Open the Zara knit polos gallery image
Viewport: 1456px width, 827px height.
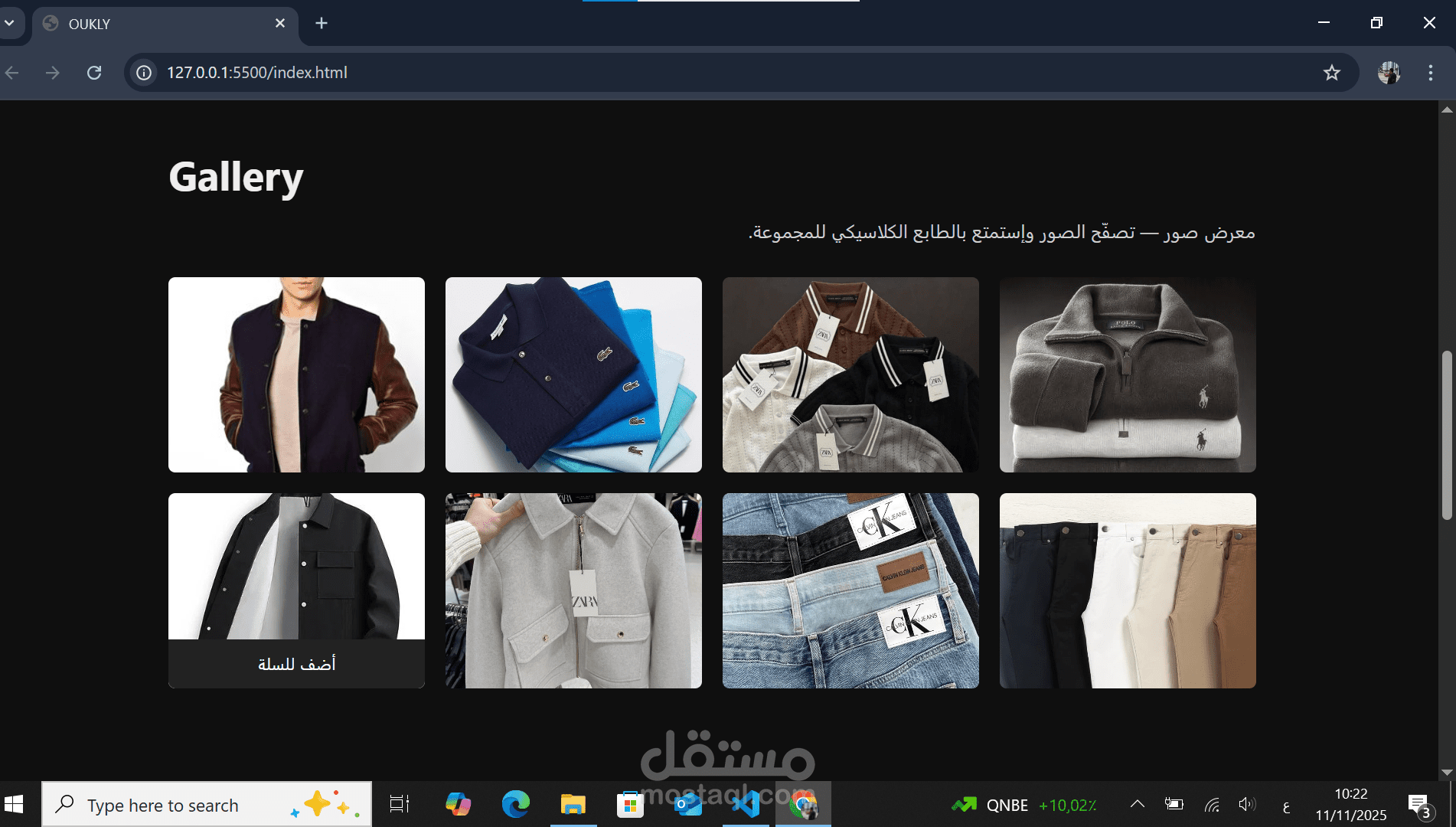tap(850, 374)
